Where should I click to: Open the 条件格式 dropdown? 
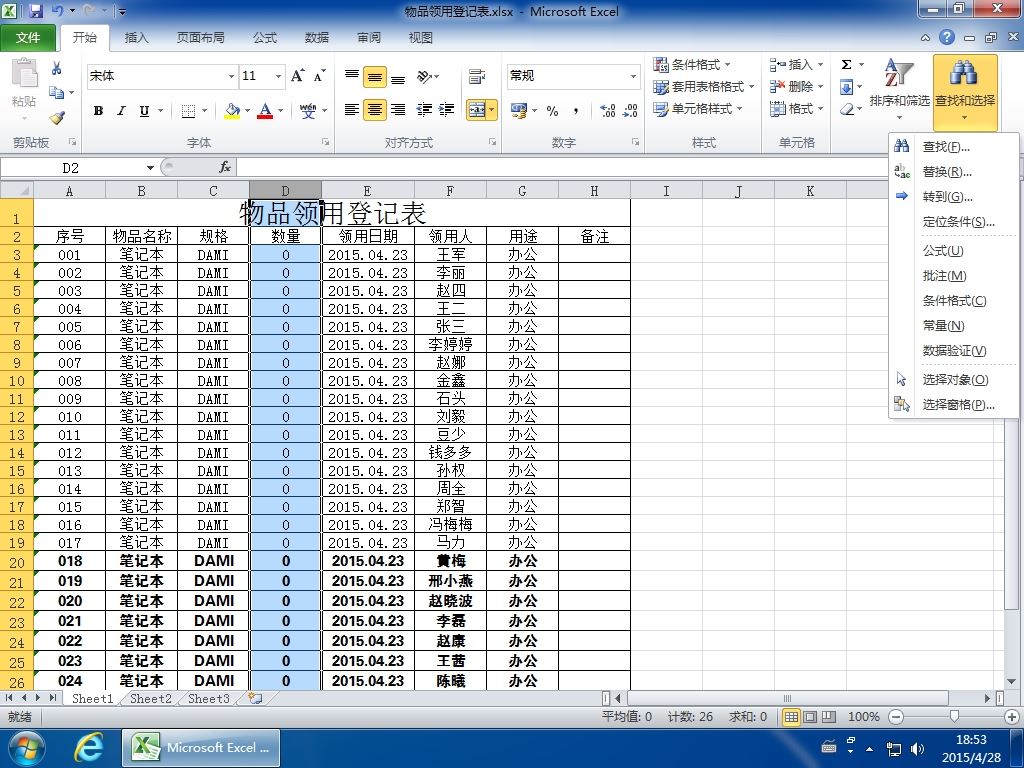692,65
